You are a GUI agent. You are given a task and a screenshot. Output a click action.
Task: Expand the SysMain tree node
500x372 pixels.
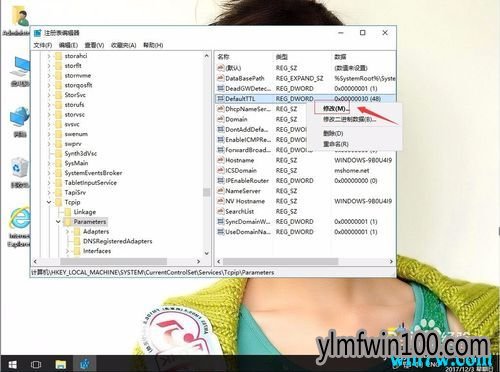[49, 163]
